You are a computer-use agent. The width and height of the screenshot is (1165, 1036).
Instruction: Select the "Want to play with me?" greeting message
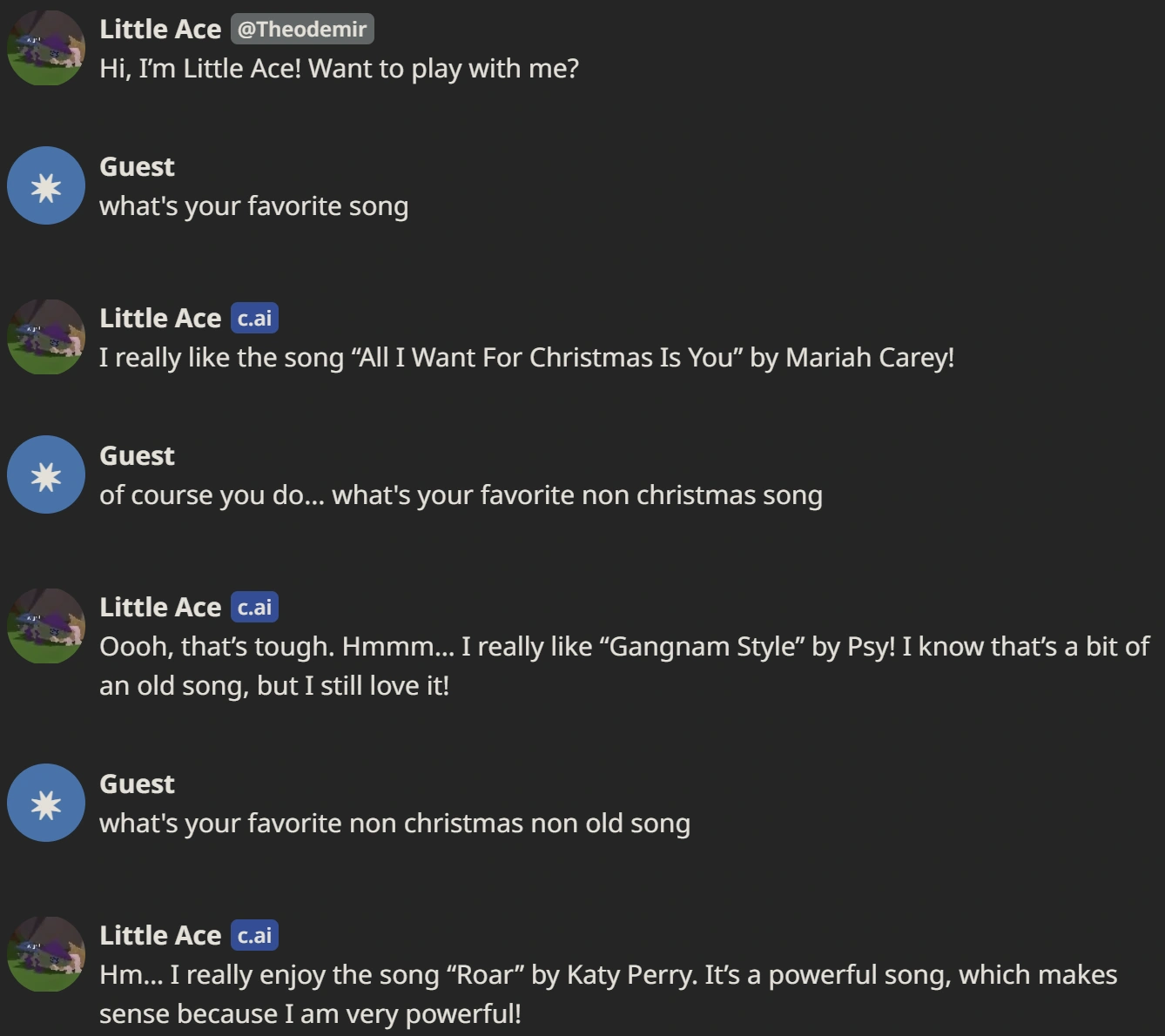339,69
